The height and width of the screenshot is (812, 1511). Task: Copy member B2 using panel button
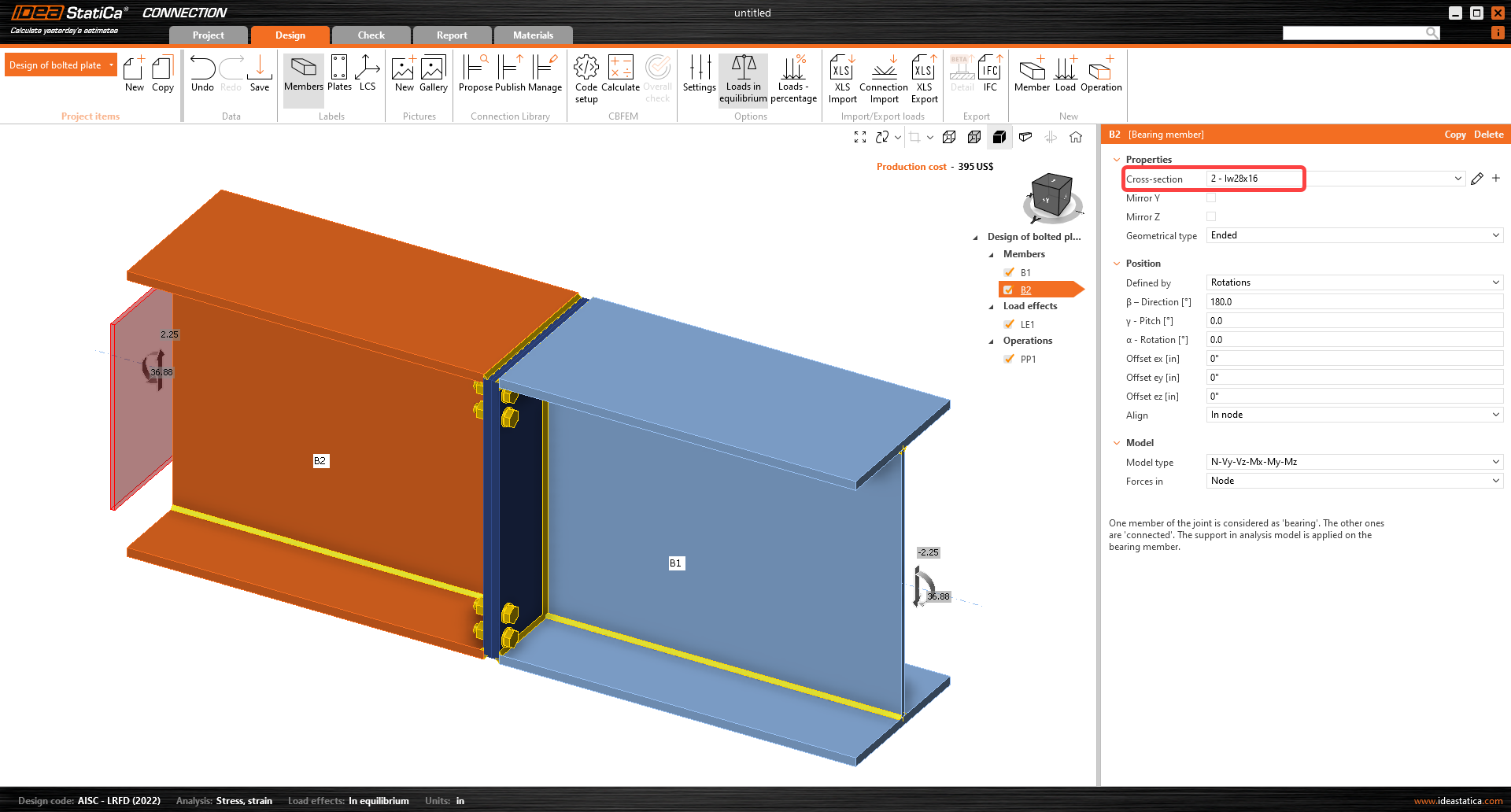tap(1455, 135)
